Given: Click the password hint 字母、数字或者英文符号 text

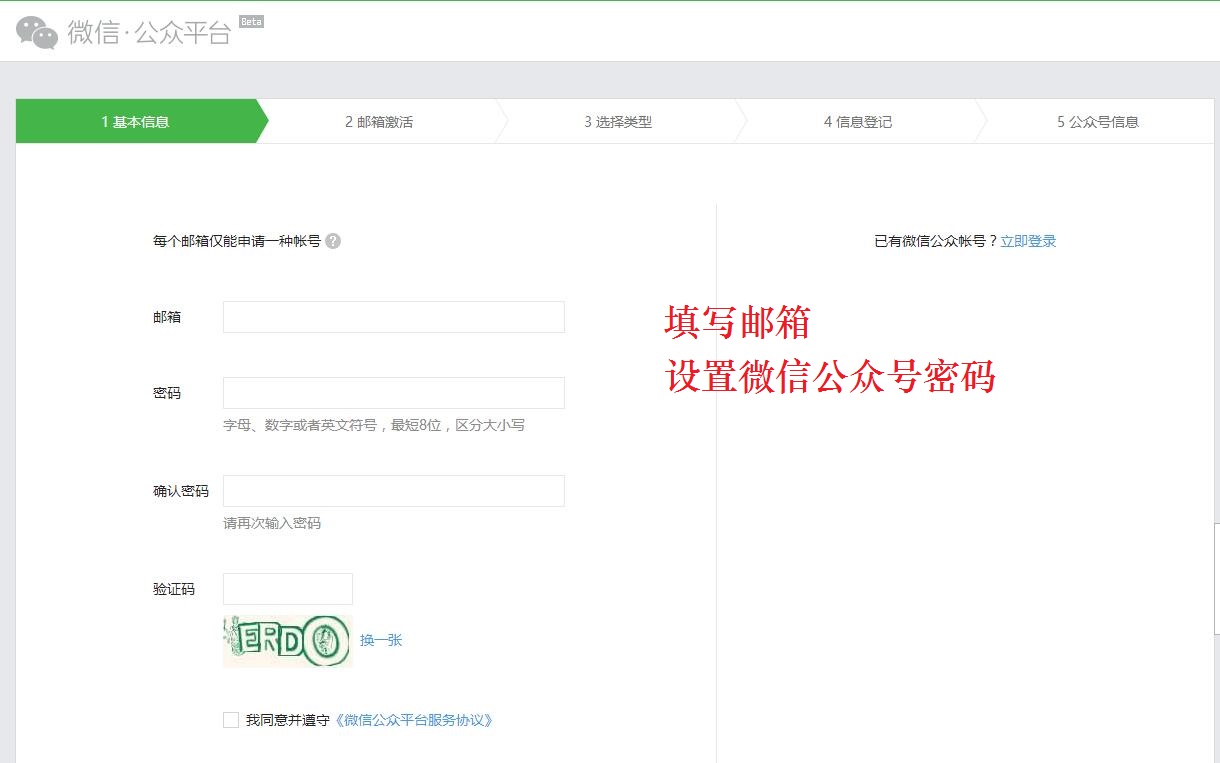Looking at the screenshot, I should pyautogui.click(x=374, y=425).
